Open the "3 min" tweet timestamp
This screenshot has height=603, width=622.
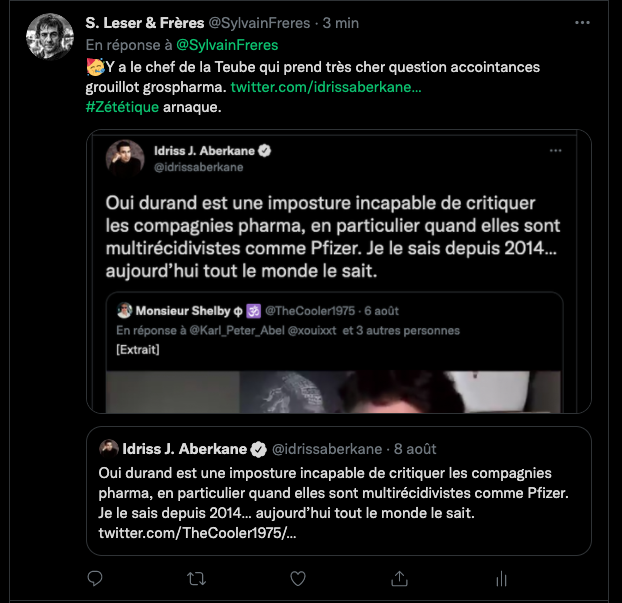[x=341, y=23]
